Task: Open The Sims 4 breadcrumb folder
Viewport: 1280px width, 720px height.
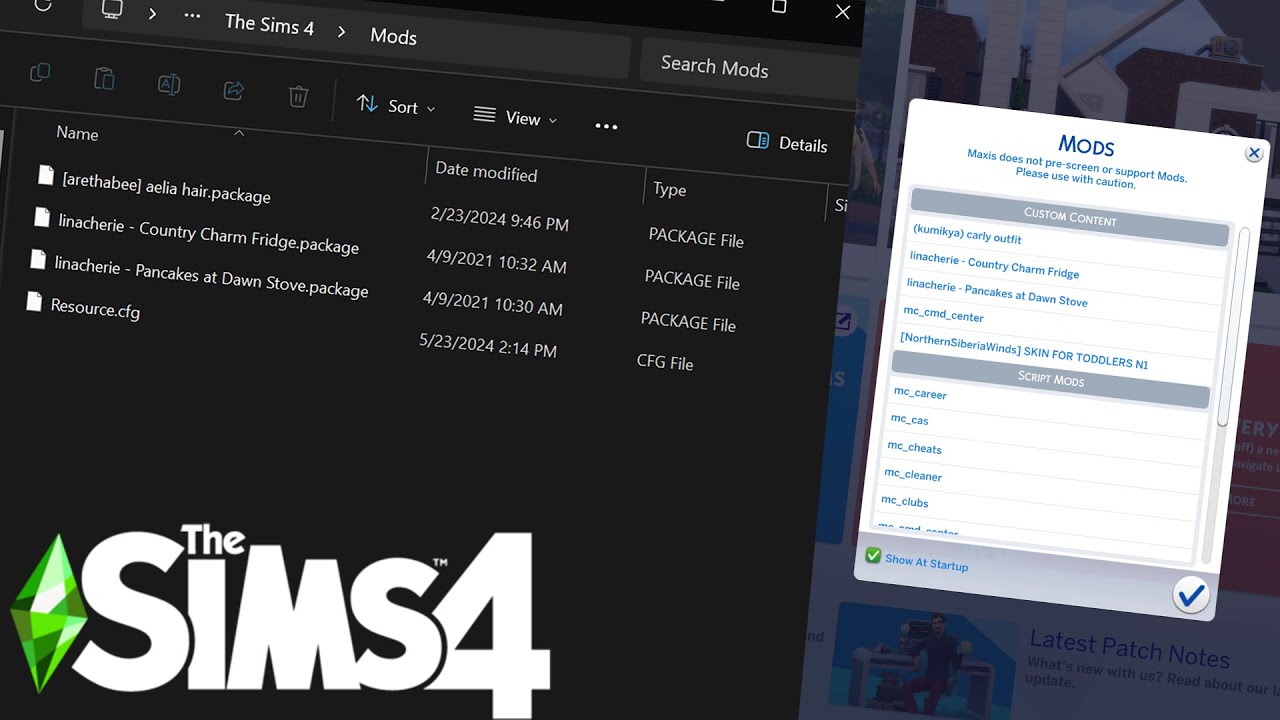Action: tap(269, 25)
